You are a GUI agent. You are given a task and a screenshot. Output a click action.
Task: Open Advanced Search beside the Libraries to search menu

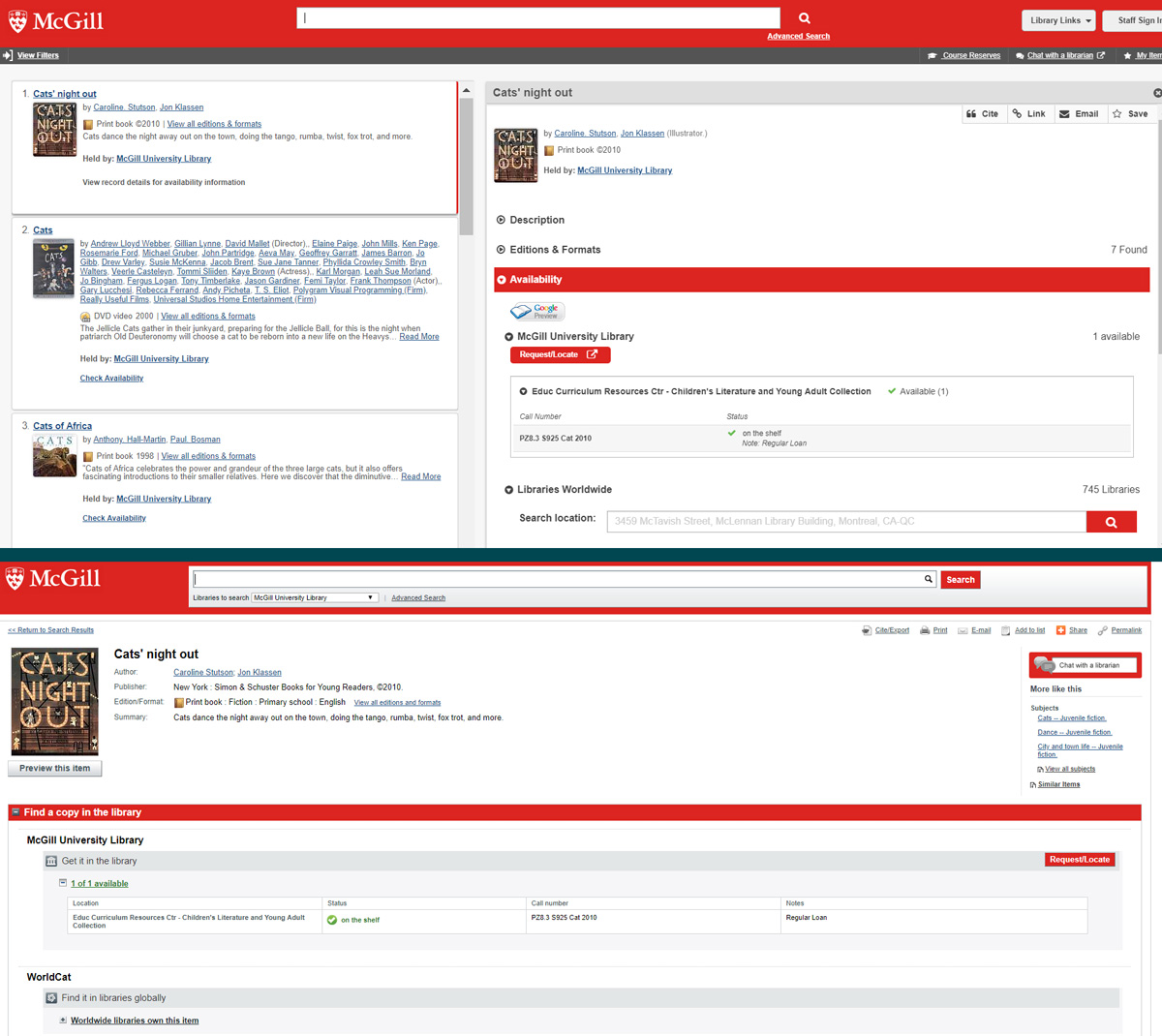tap(418, 598)
